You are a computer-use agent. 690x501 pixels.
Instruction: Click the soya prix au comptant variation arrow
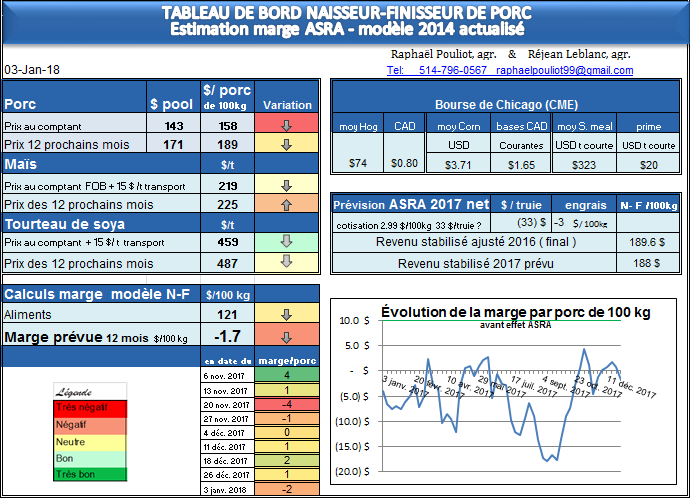(x=286, y=242)
